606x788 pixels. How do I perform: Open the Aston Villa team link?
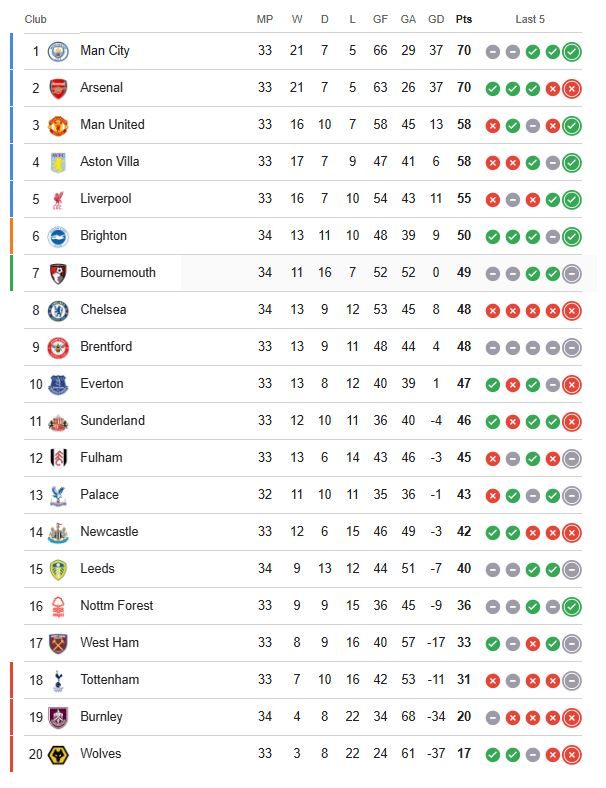[109, 162]
